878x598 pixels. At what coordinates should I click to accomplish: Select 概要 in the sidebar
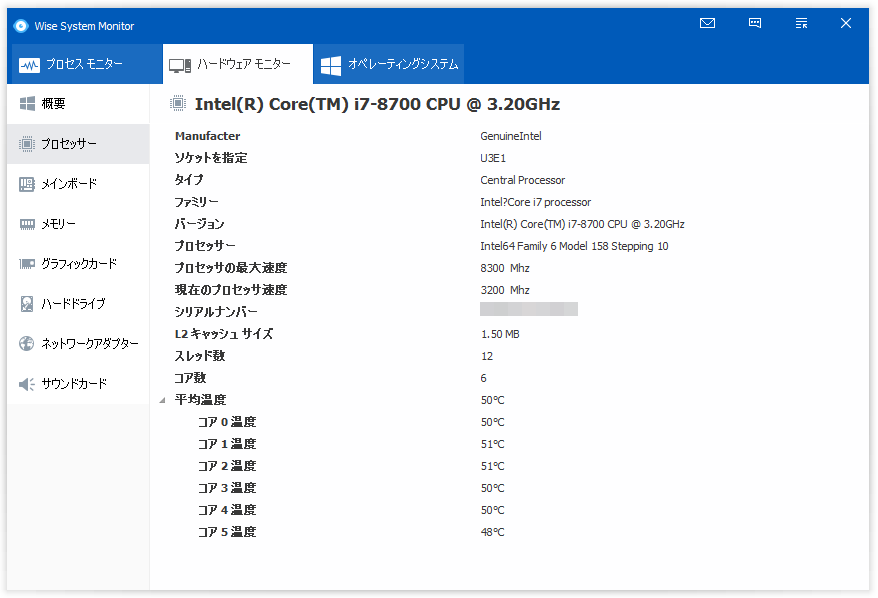[x=78, y=104]
